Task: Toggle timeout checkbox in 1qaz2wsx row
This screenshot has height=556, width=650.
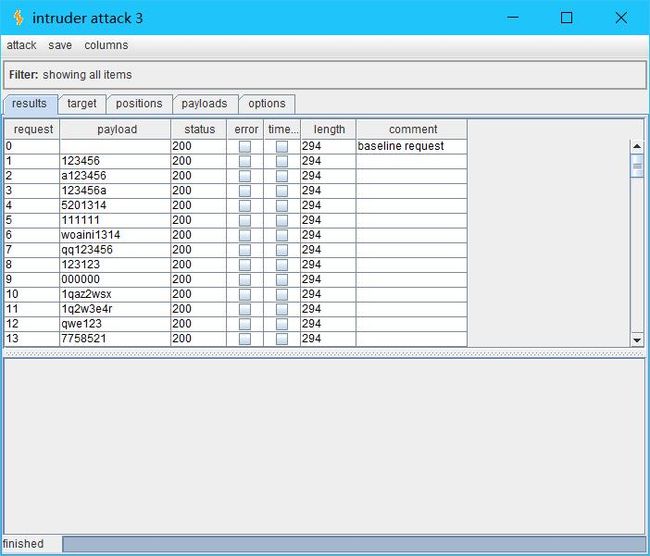Action: [x=282, y=294]
